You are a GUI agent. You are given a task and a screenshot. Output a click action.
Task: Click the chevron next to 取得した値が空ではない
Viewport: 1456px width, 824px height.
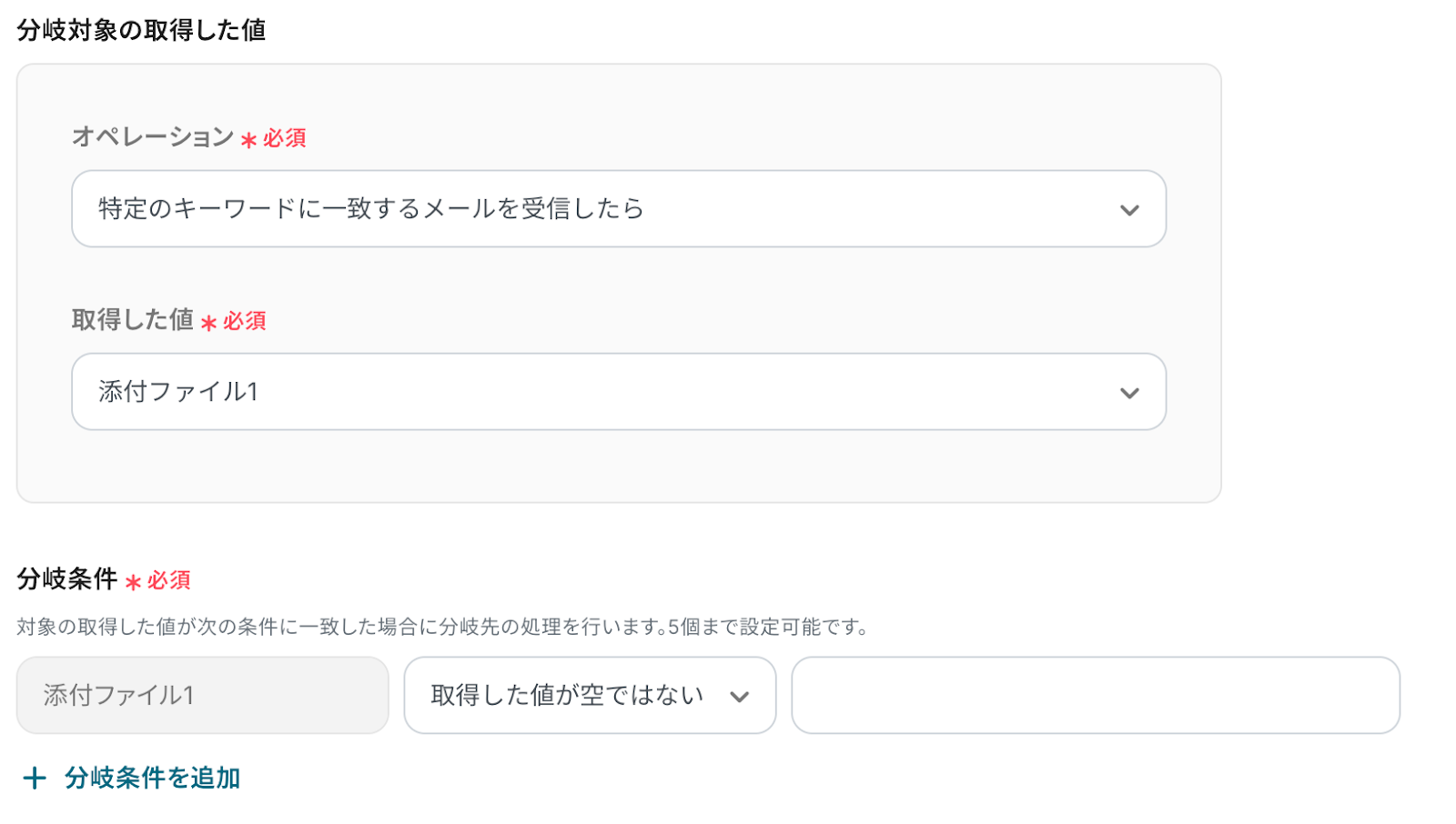pos(739,697)
